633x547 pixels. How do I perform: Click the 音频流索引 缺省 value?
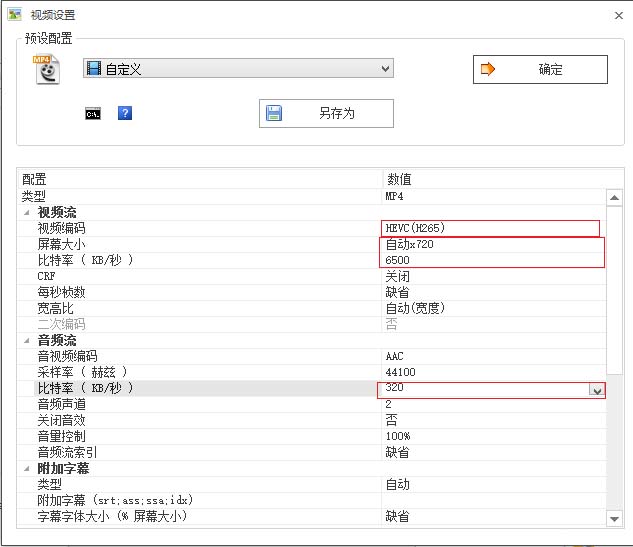coord(398,452)
